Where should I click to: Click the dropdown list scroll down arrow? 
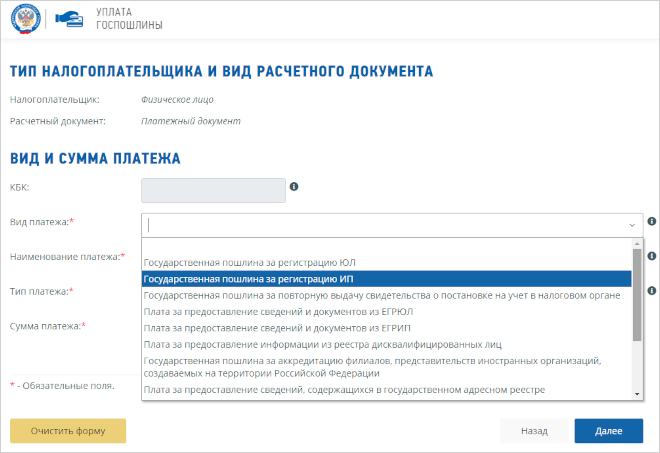637,394
